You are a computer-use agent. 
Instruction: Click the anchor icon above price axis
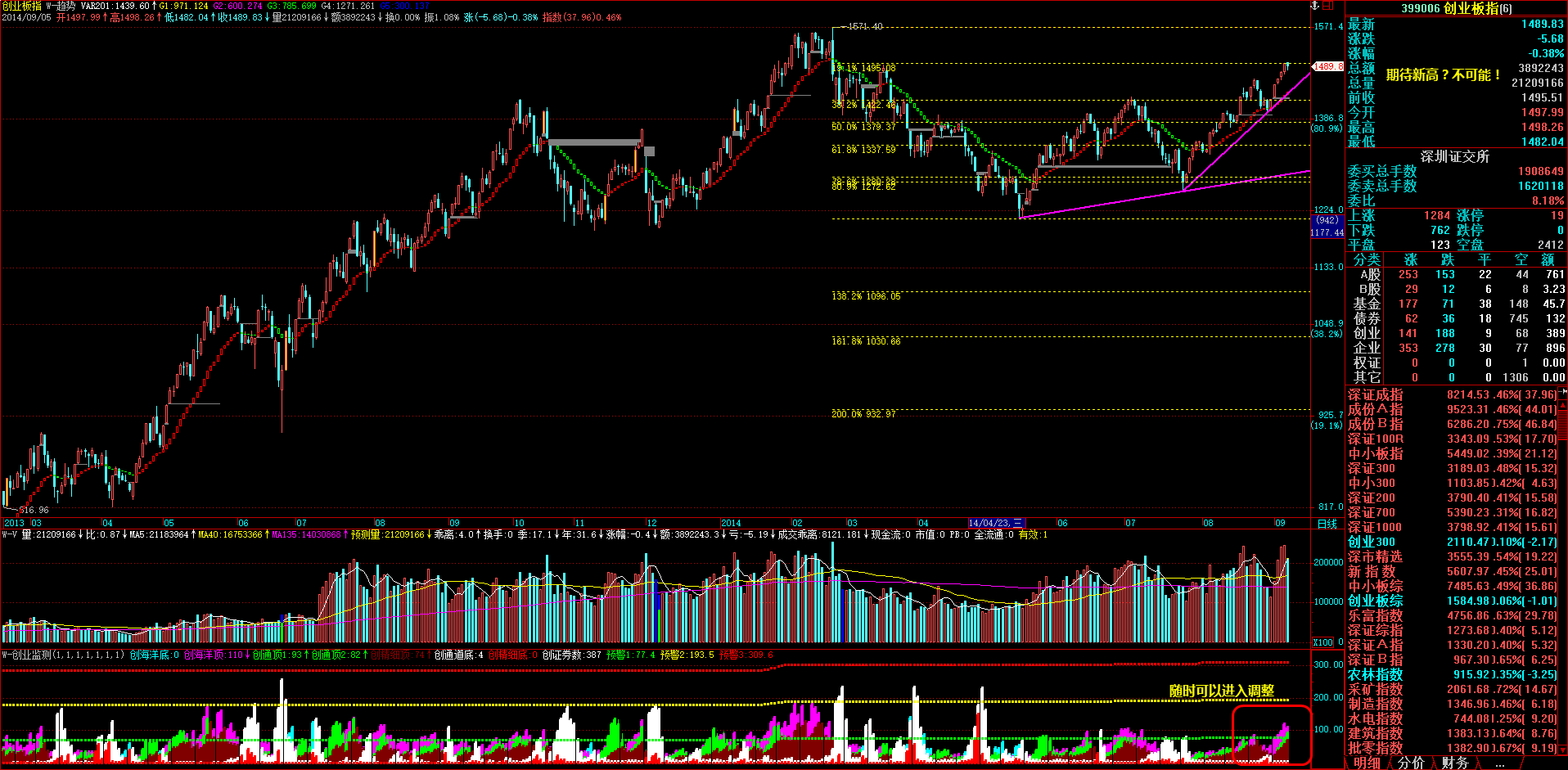pos(1316,6)
